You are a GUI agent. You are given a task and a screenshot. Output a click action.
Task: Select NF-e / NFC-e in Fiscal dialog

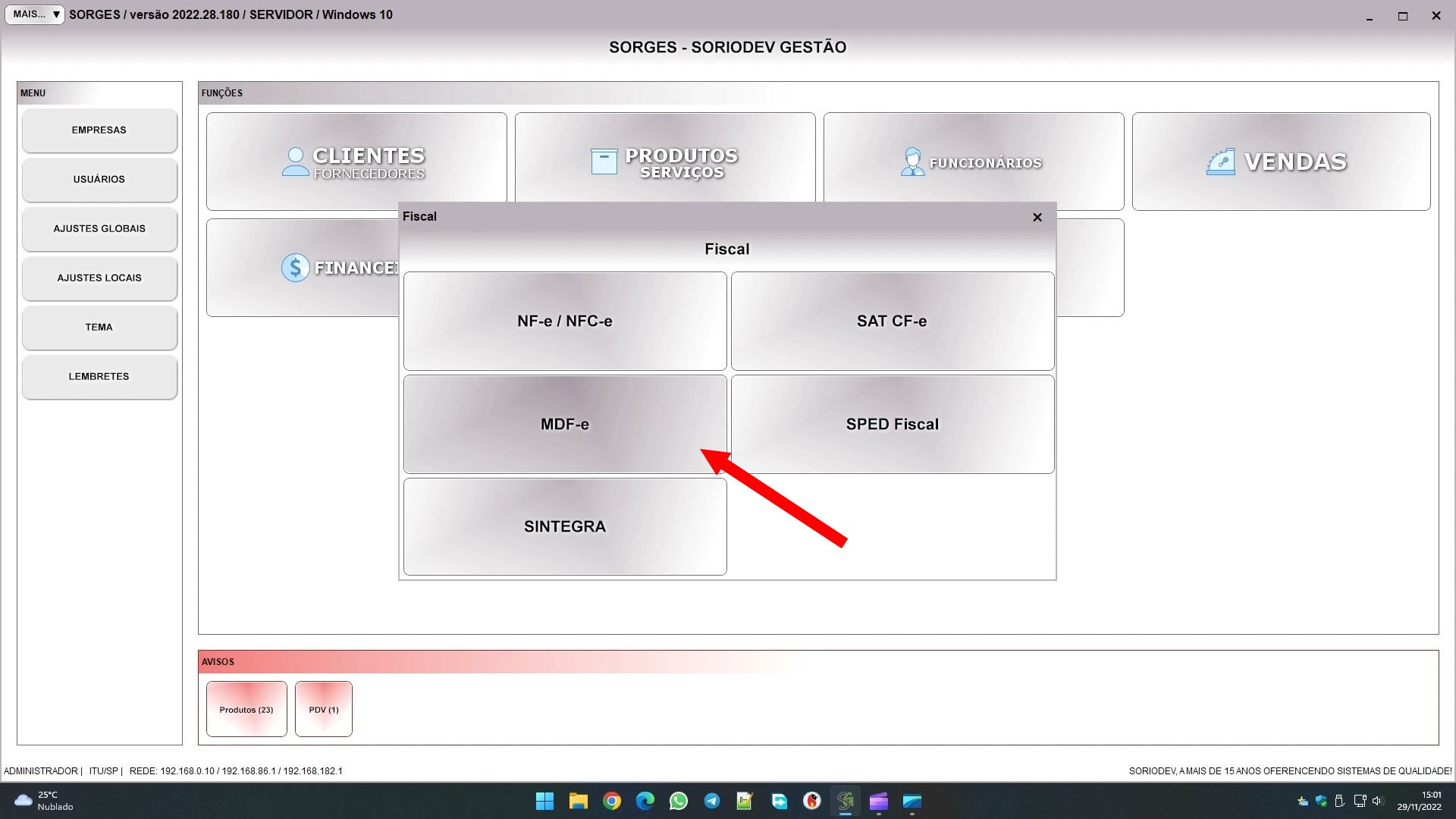click(x=565, y=321)
